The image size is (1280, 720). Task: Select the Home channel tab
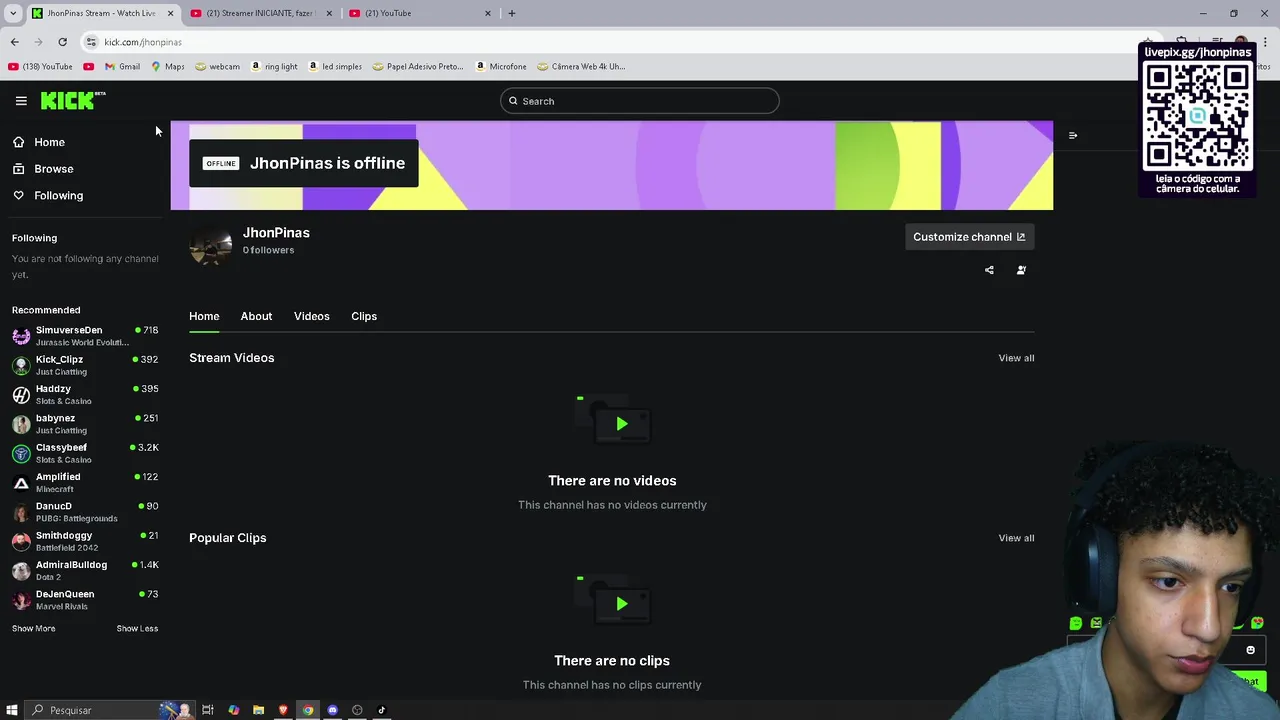[x=204, y=316]
